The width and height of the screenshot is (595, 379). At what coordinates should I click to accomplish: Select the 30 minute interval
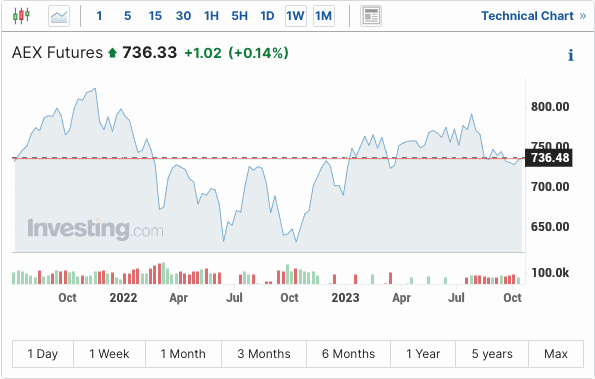click(x=183, y=16)
